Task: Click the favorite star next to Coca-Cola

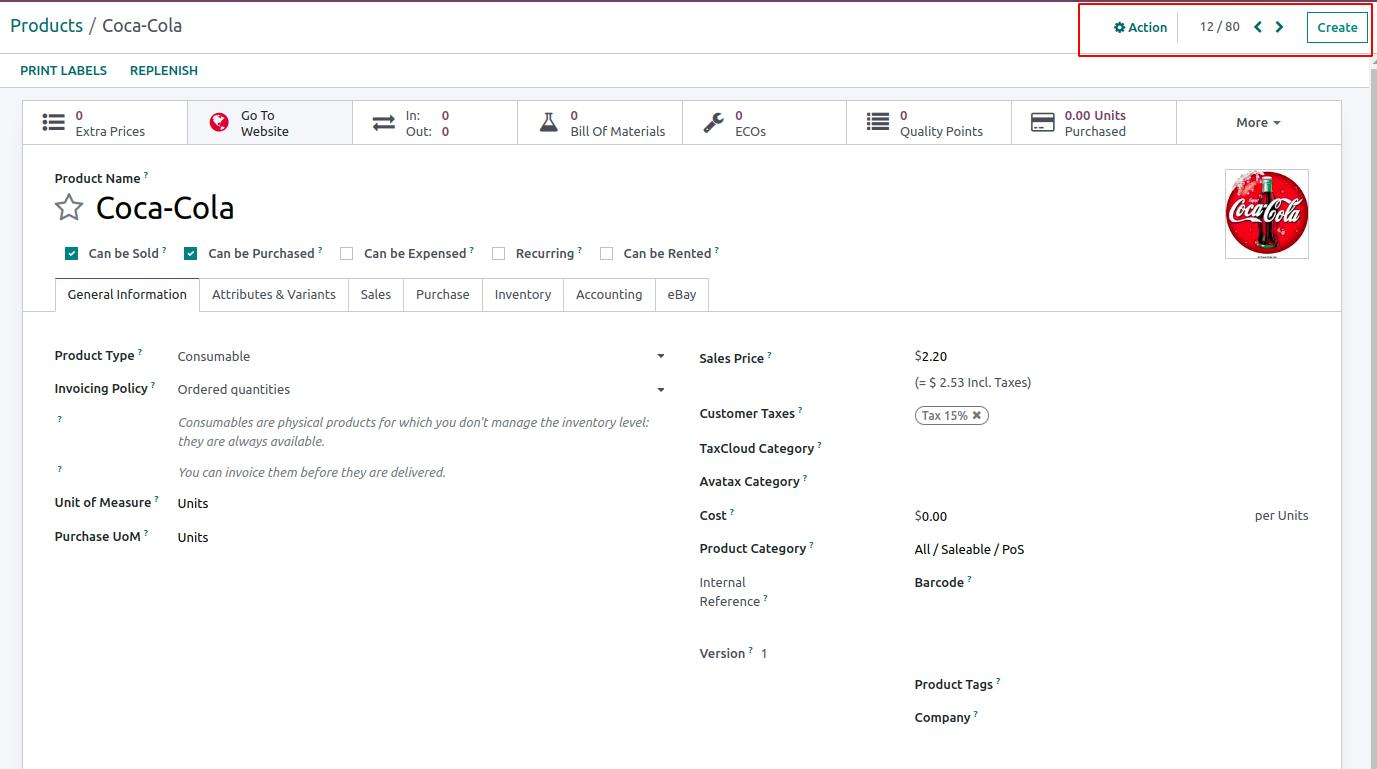Action: (x=69, y=208)
